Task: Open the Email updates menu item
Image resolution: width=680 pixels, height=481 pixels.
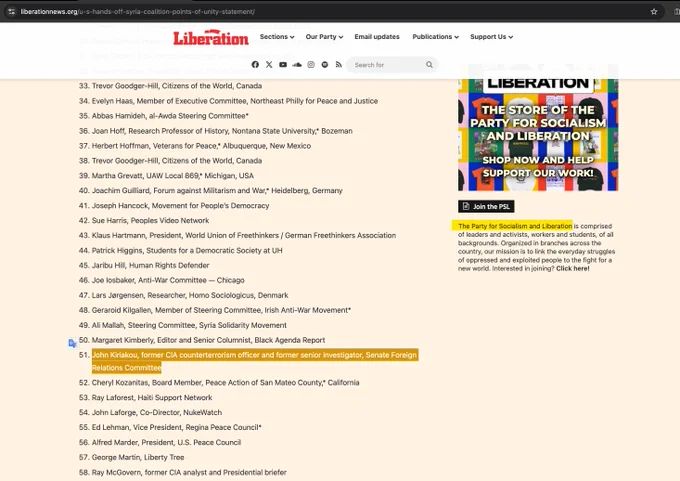Action: click(377, 37)
